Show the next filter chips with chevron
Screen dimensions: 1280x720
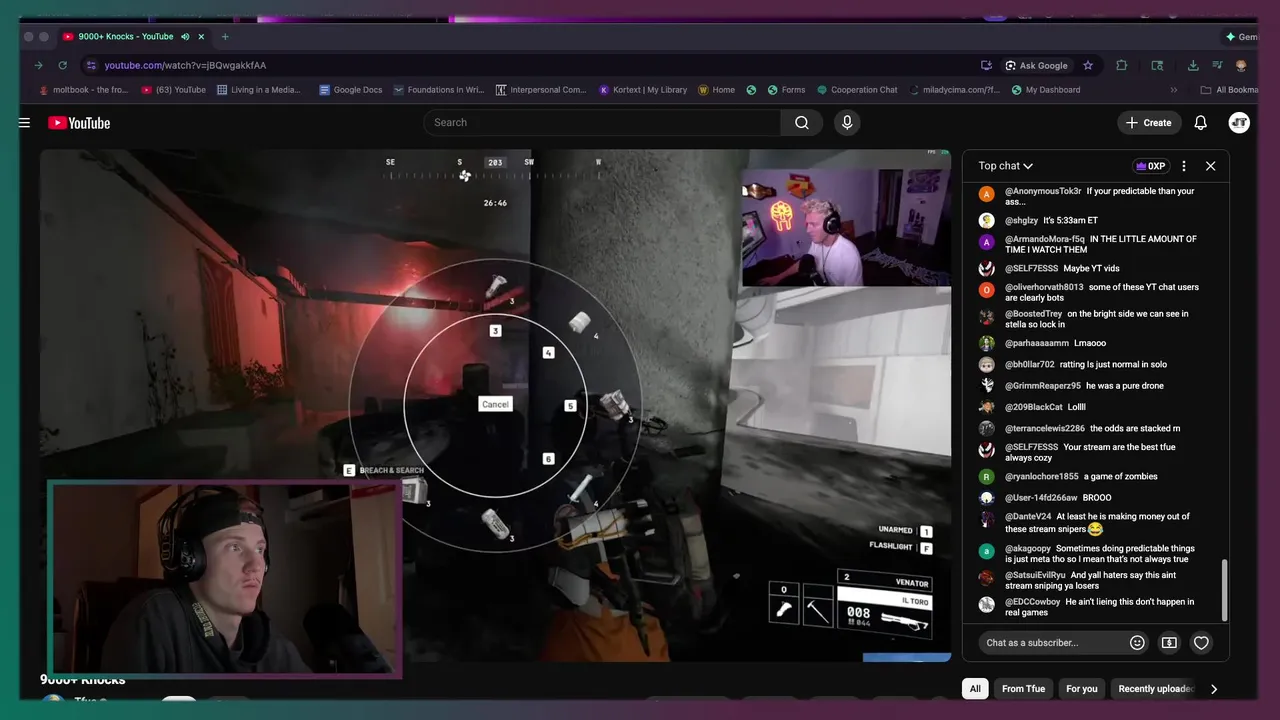click(1214, 689)
